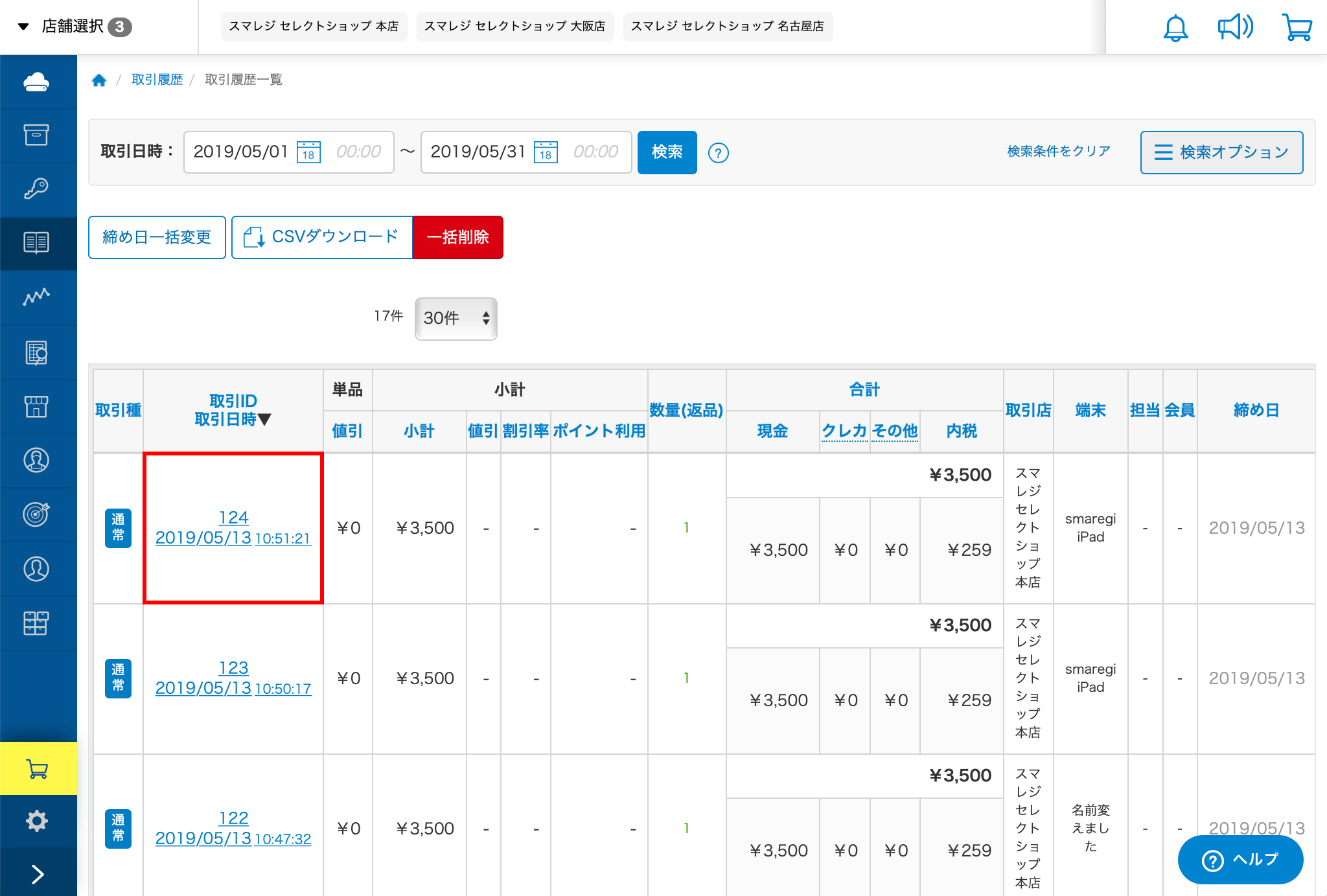Open the customer member sidebar icon
The image size is (1327, 896).
pyautogui.click(x=37, y=568)
